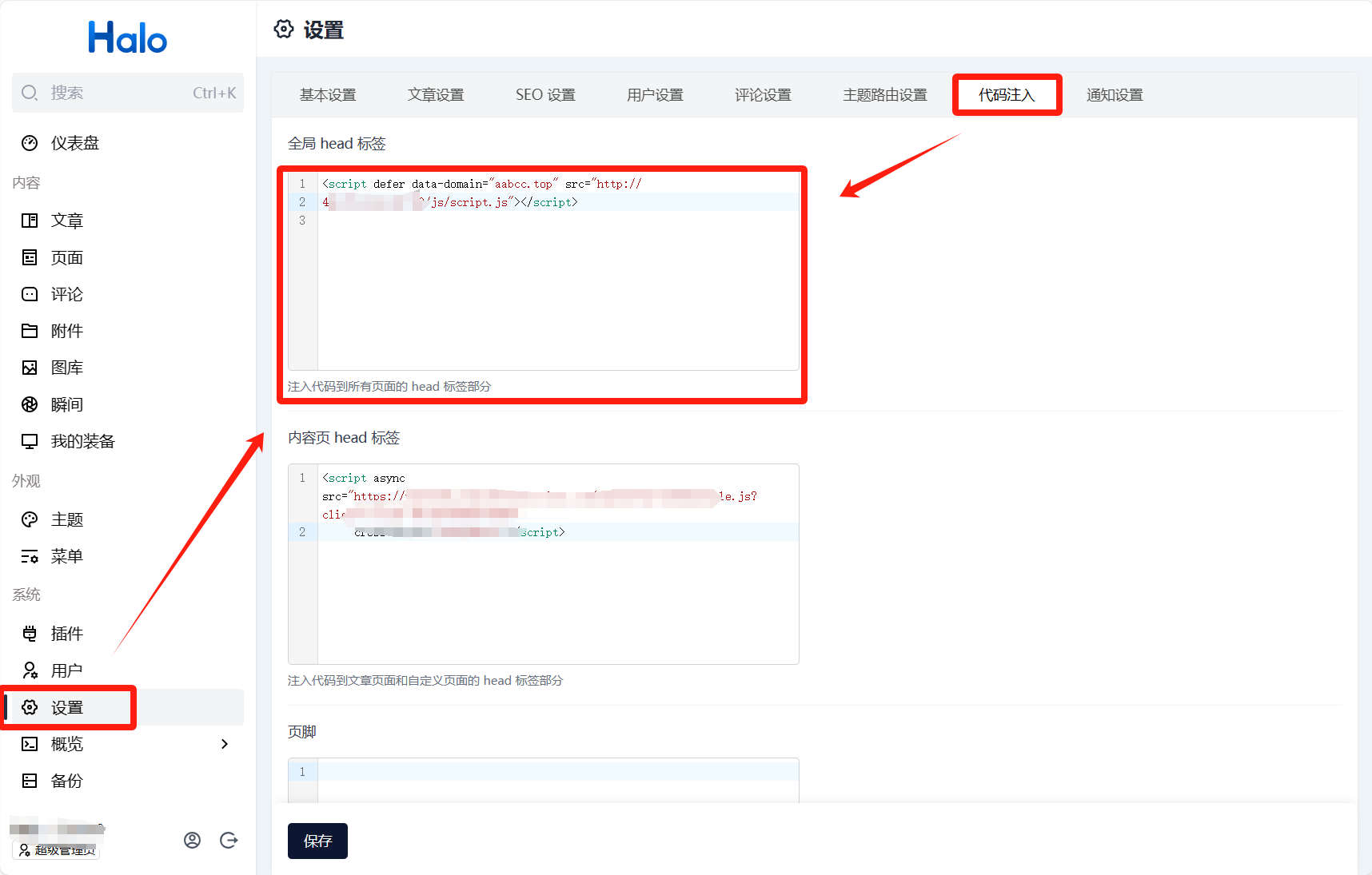
Task: Switch to the SEO 设置 tab
Action: (x=545, y=95)
